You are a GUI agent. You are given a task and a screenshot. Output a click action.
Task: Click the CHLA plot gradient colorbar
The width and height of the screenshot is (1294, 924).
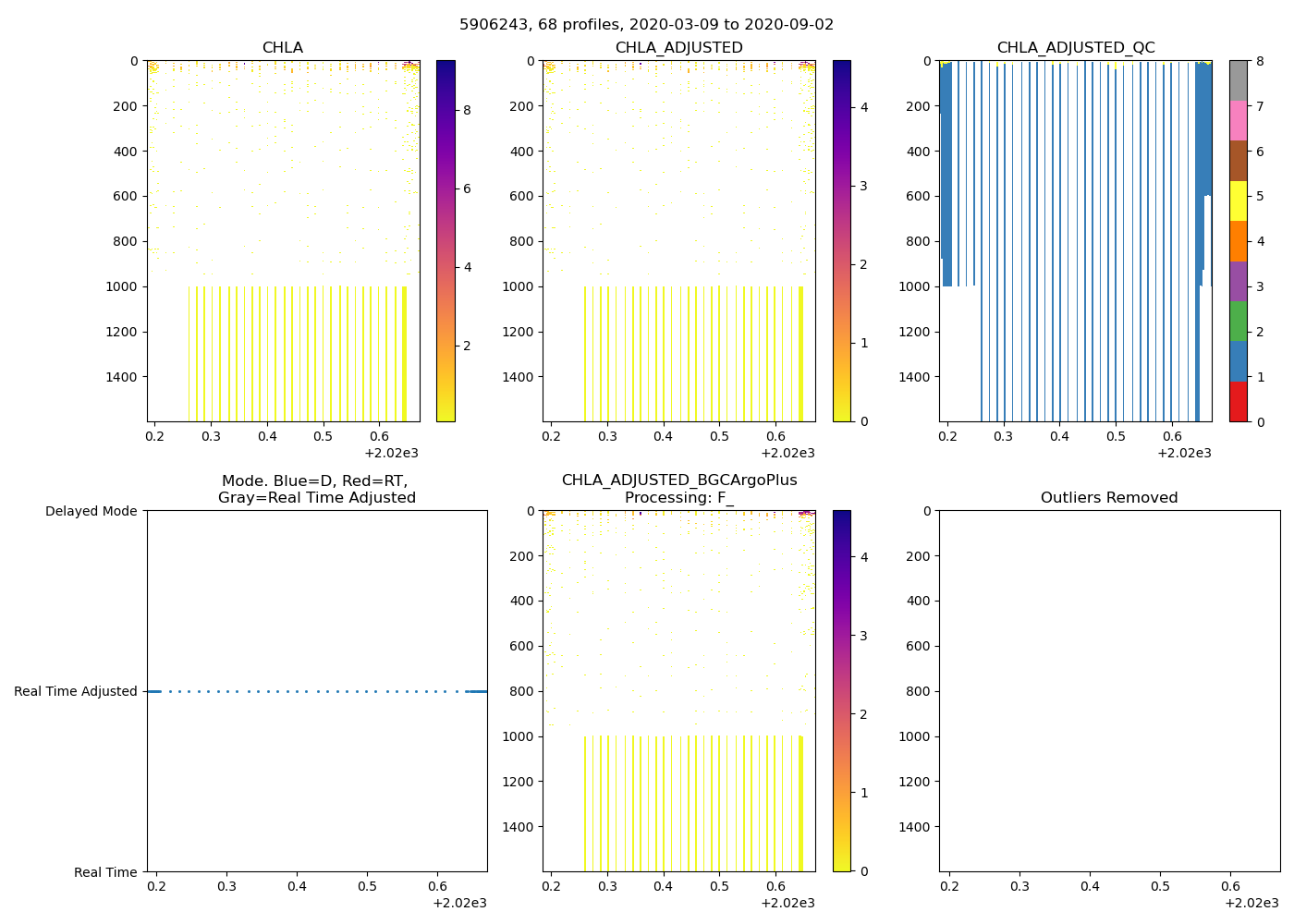(445, 240)
